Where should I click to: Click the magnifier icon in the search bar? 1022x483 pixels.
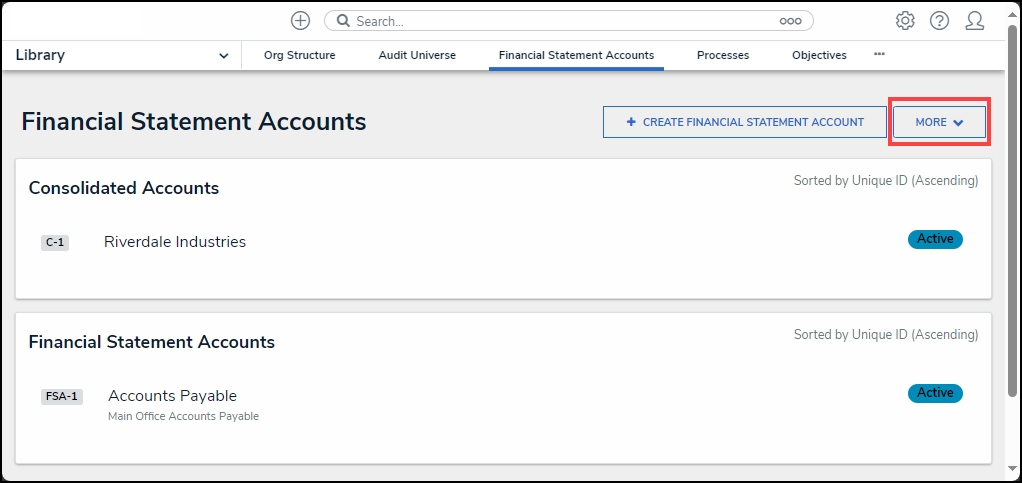click(x=343, y=21)
